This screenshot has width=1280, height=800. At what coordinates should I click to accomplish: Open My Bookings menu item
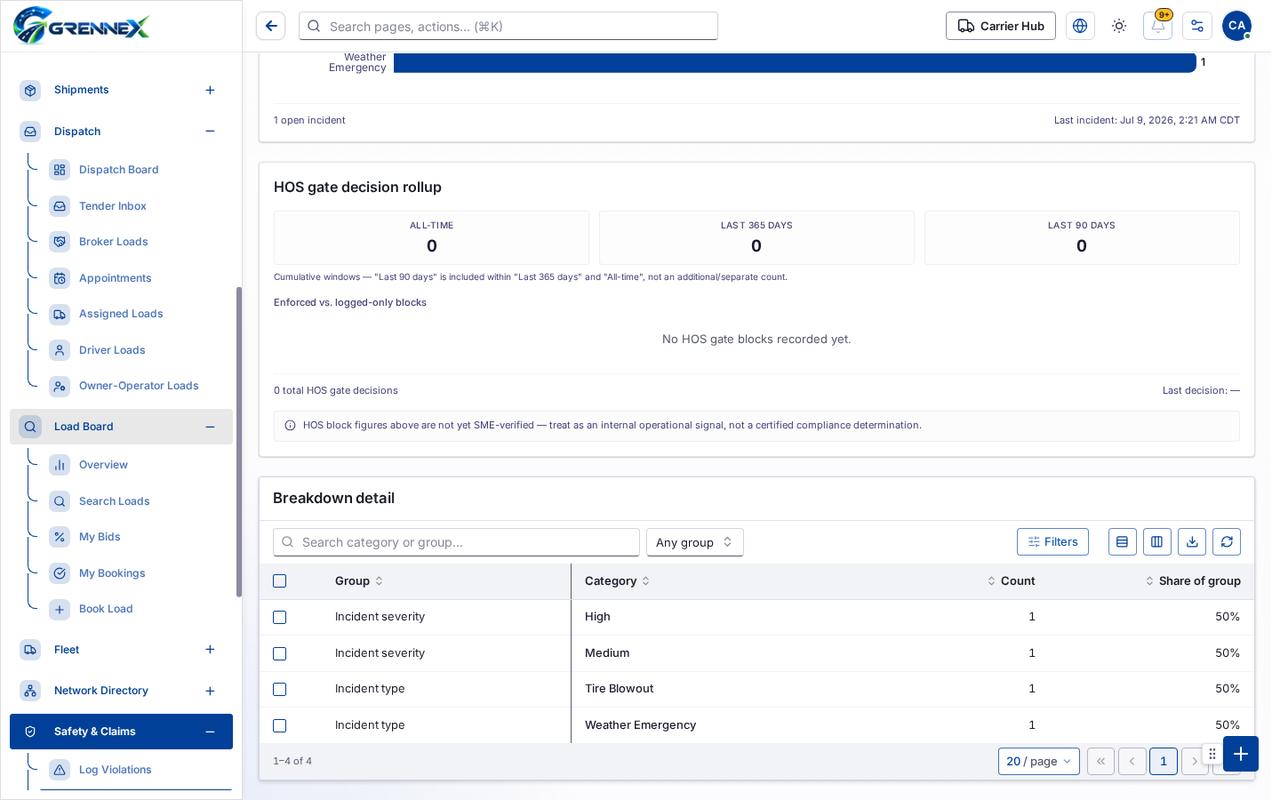112,573
